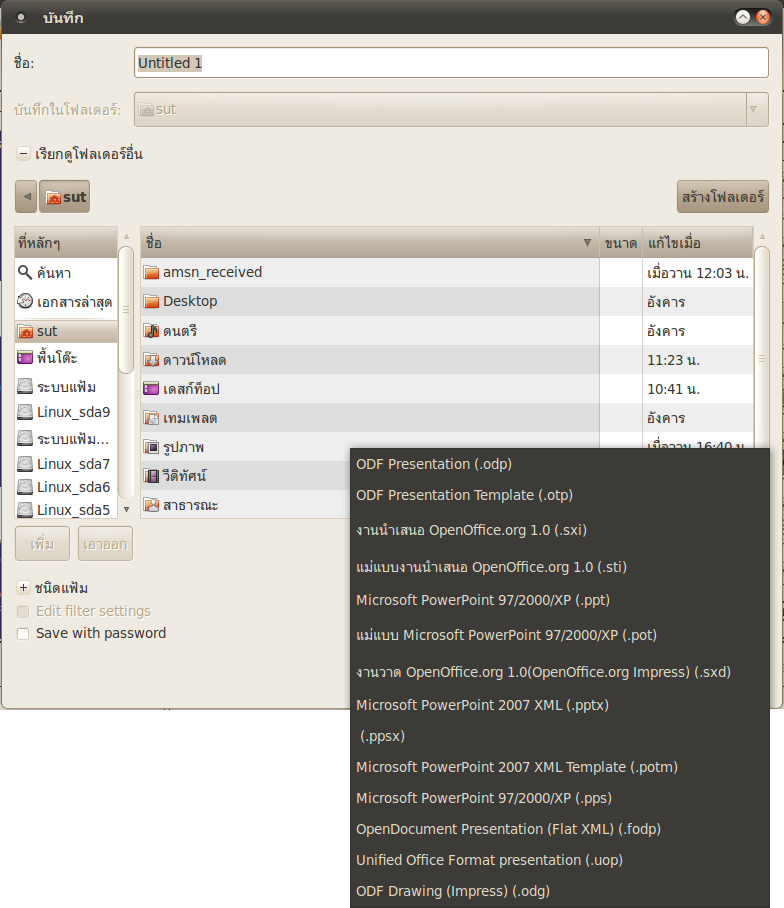The width and height of the screenshot is (784, 908).
Task: Click the sidebar scroll down arrow
Action: [x=126, y=510]
